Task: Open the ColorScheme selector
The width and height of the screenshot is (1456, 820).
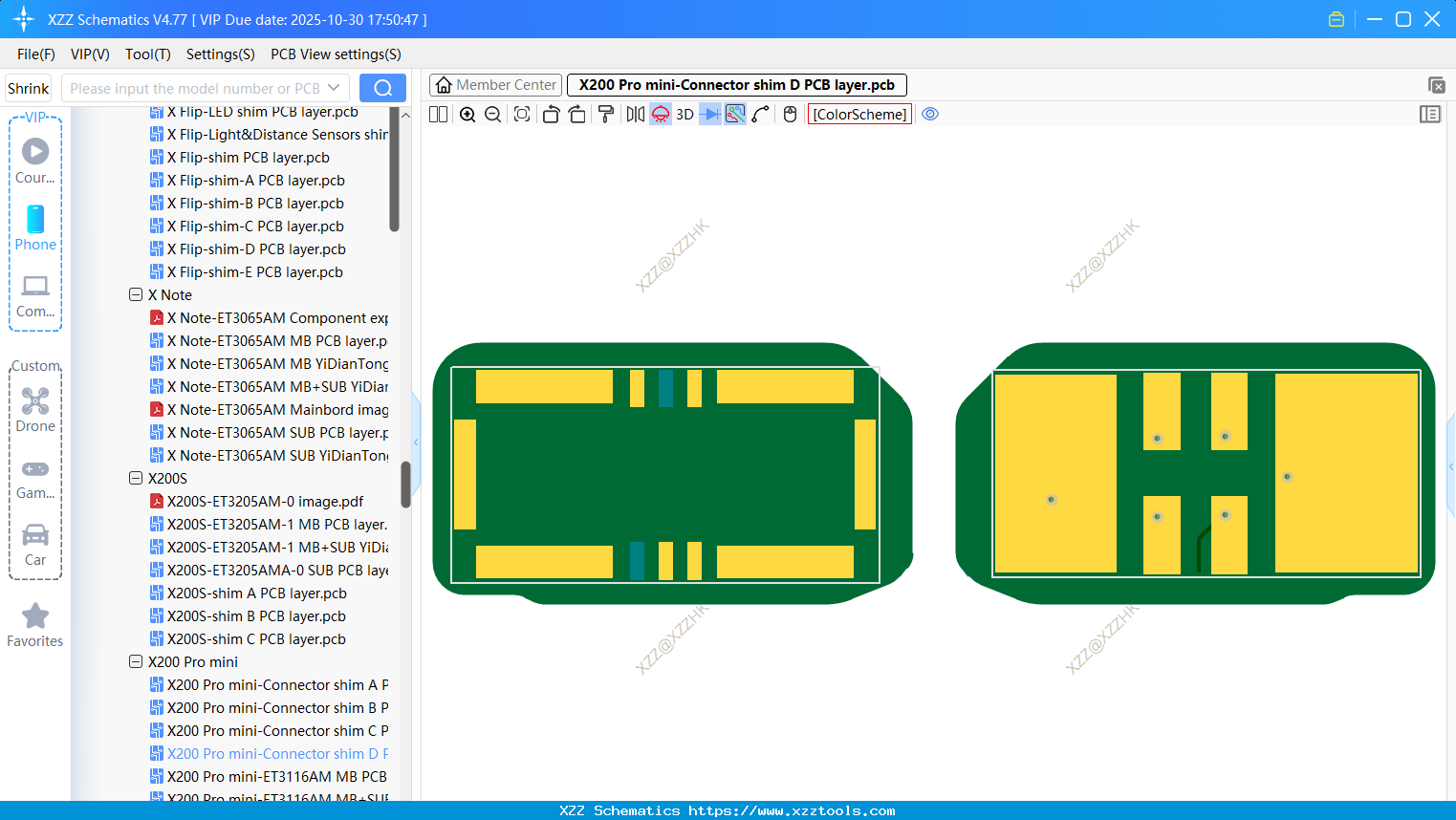Action: 859,114
